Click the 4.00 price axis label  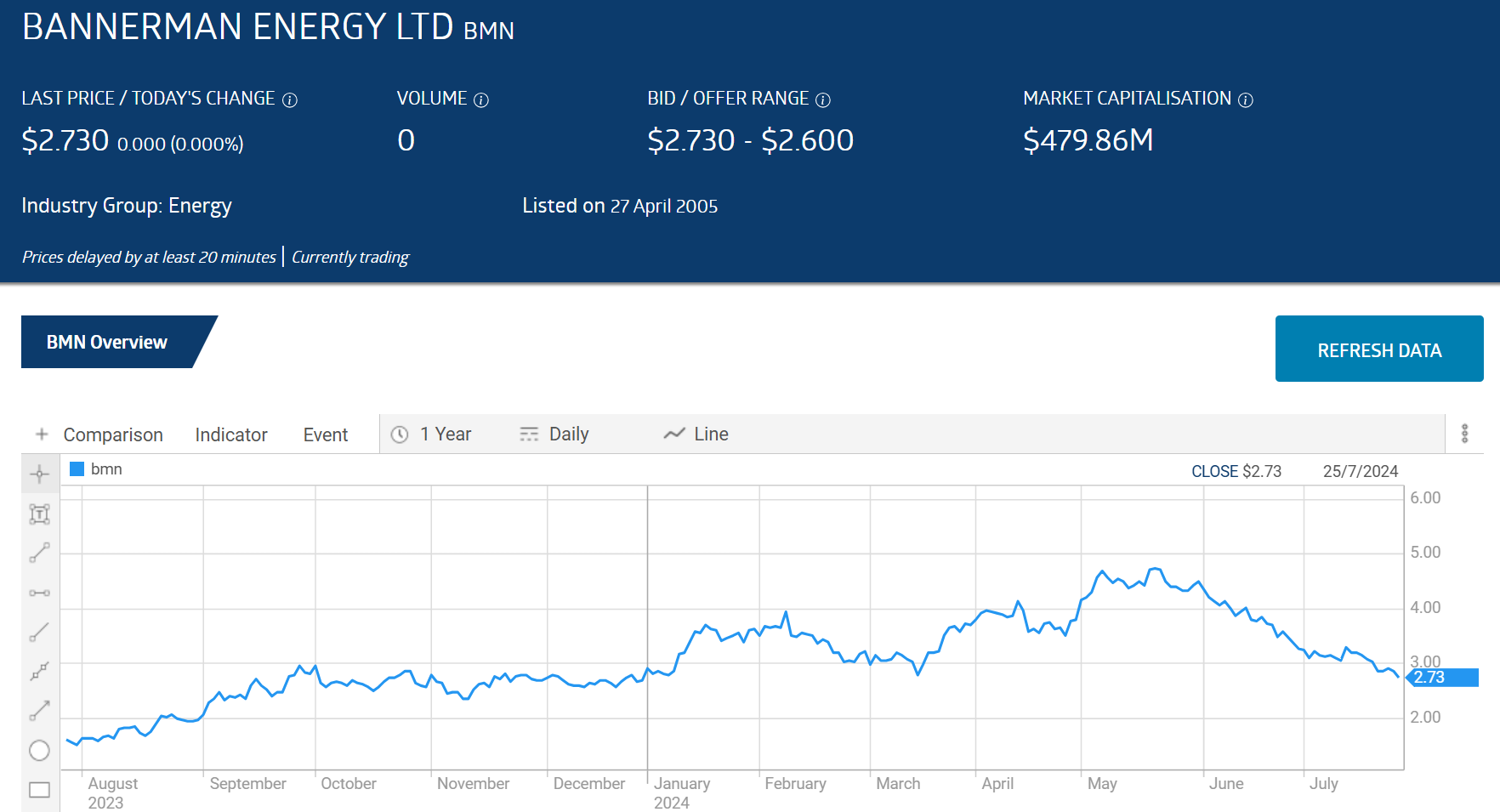pos(1425,607)
